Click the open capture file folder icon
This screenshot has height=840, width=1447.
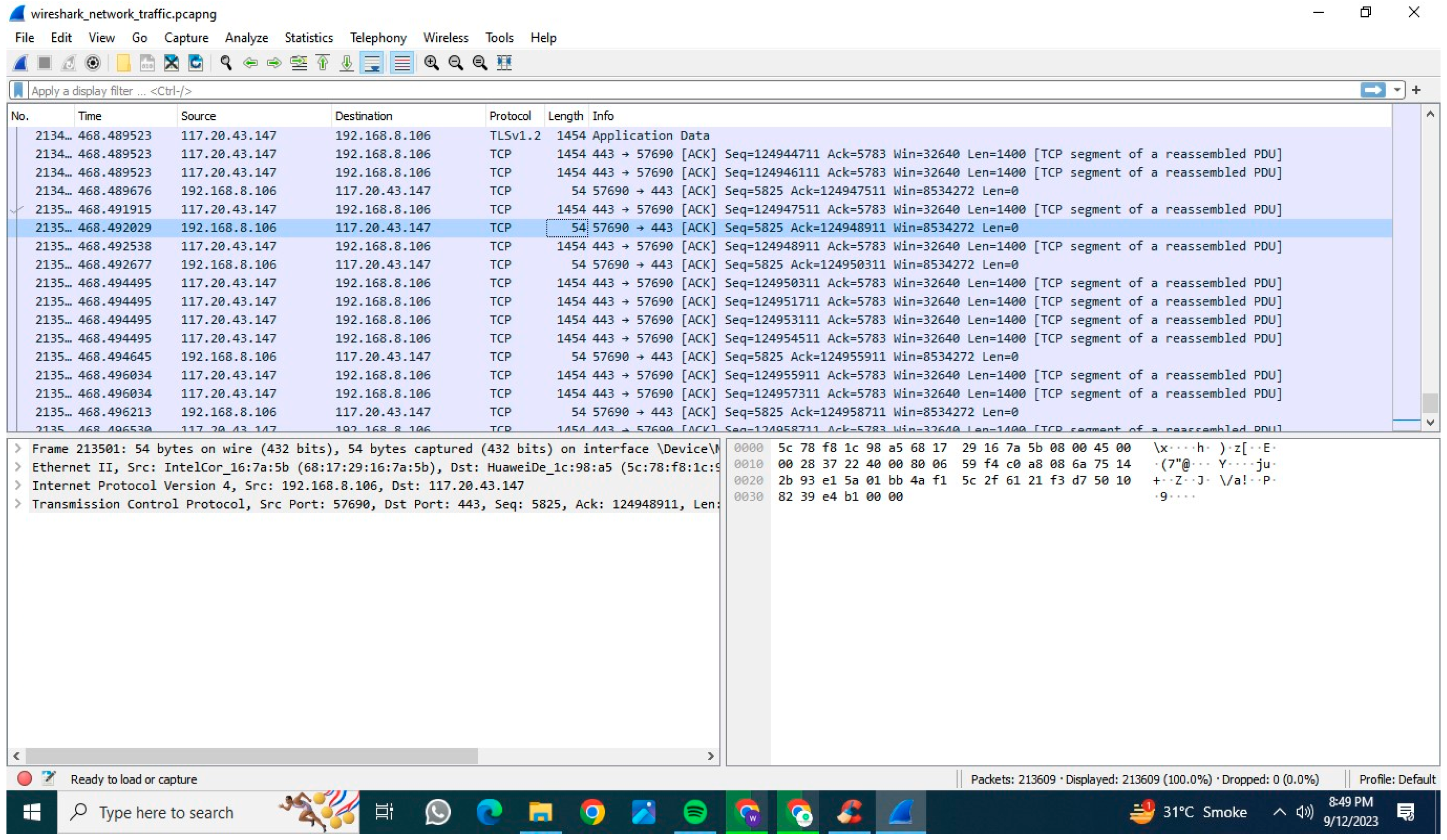(x=123, y=62)
